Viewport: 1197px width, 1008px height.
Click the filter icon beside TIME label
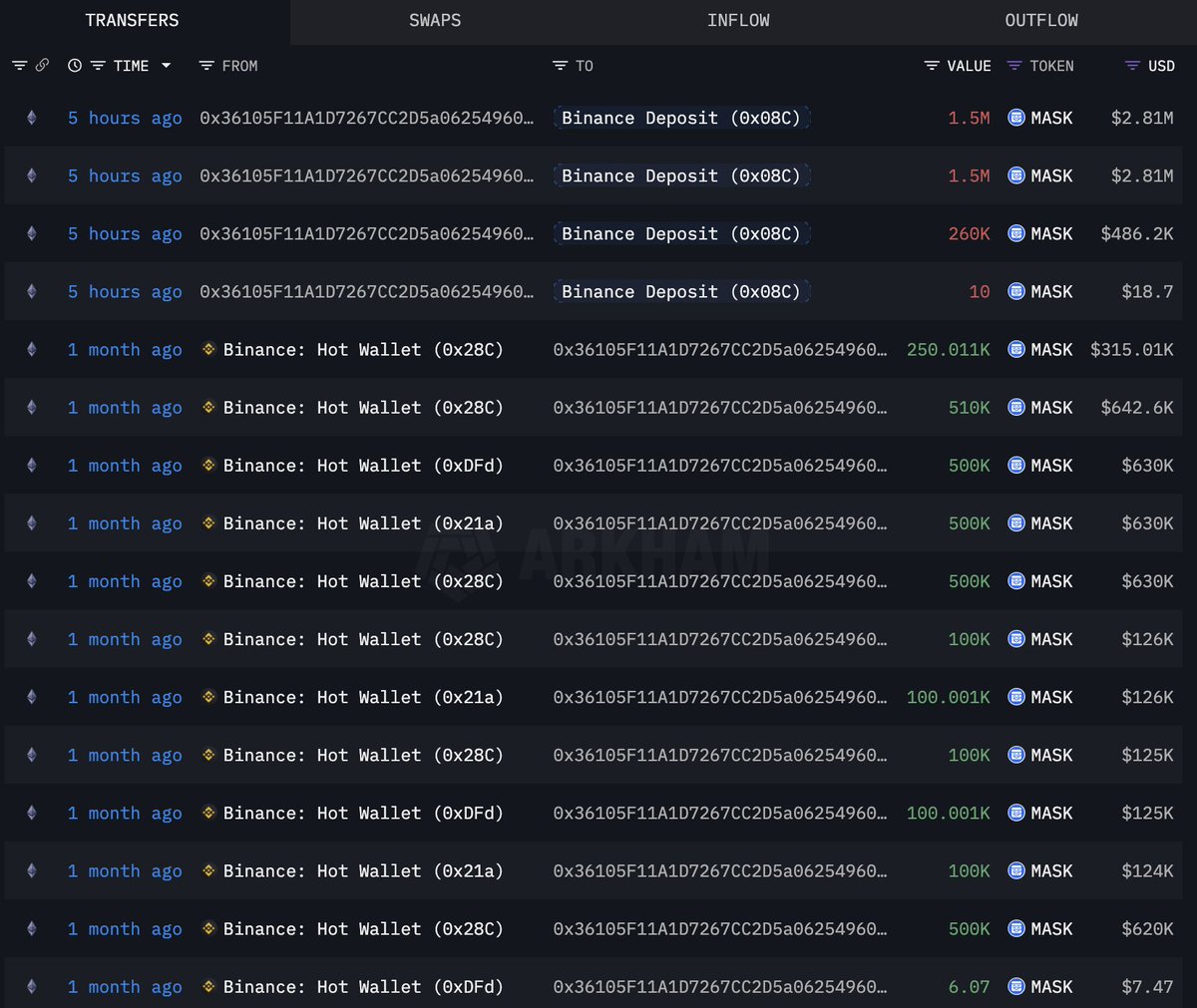(98, 66)
